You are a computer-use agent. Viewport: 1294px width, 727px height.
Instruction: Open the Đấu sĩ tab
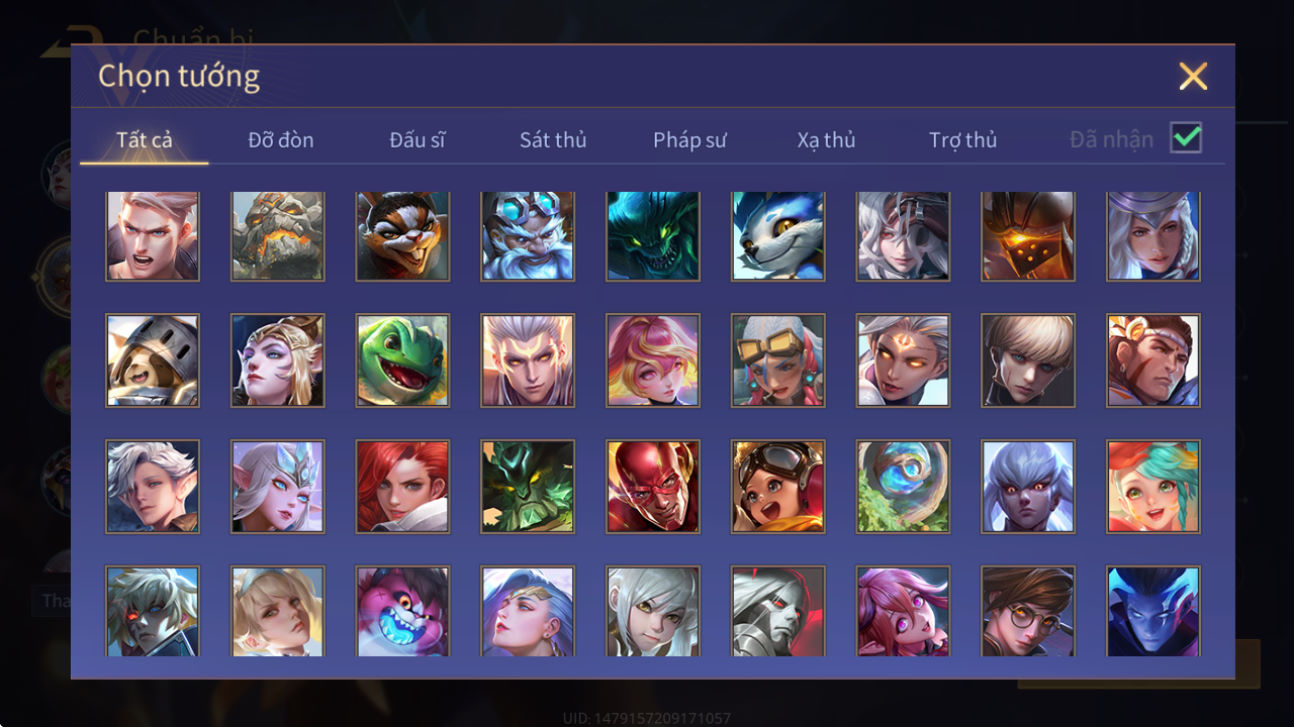[417, 140]
